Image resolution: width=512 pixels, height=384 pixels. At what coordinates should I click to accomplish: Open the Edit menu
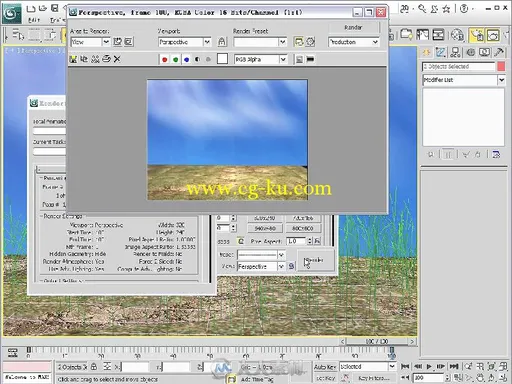34,20
